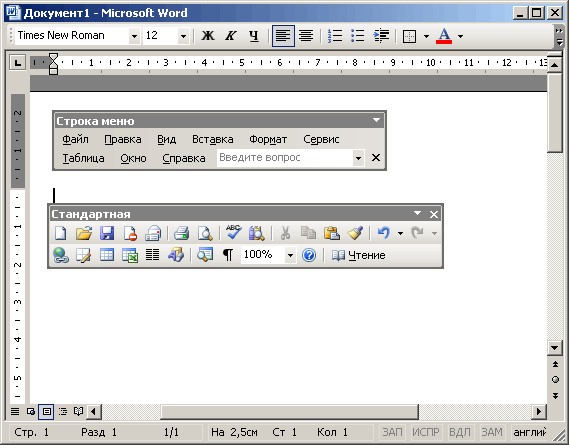The width and height of the screenshot is (569, 445).
Task: Switch to the normal view button
Action: (15, 412)
